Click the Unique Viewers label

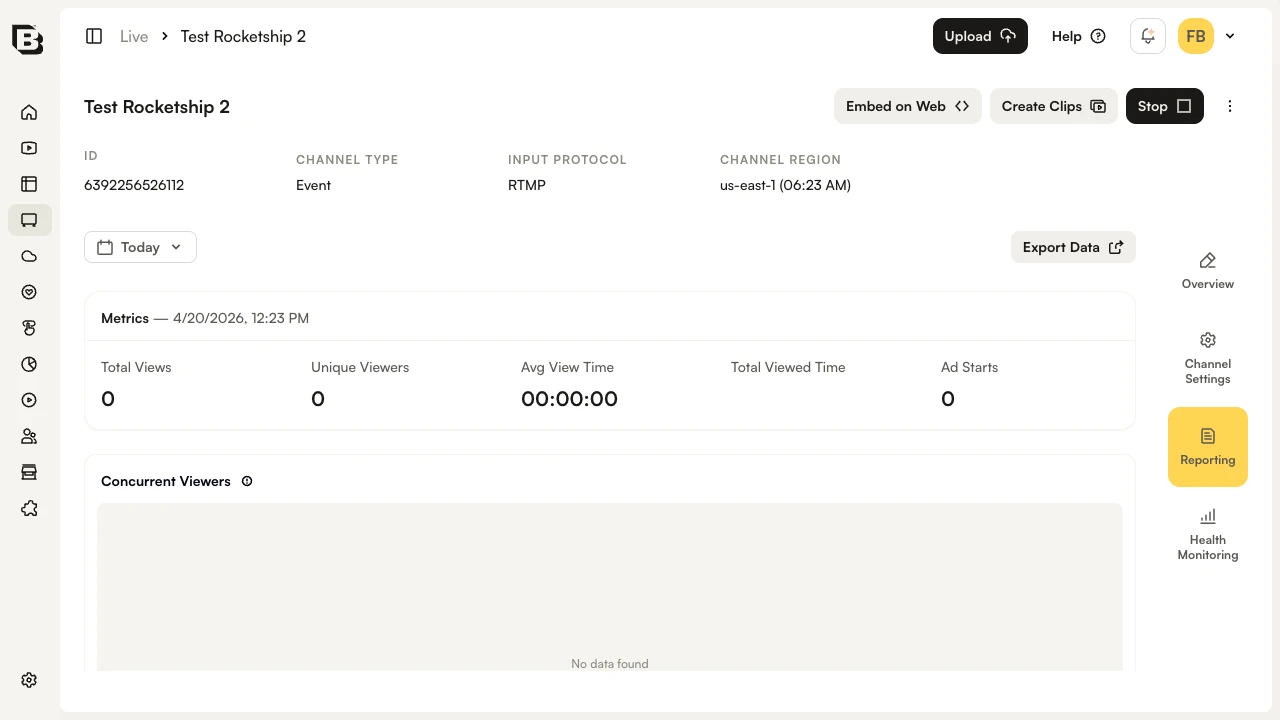coord(360,367)
